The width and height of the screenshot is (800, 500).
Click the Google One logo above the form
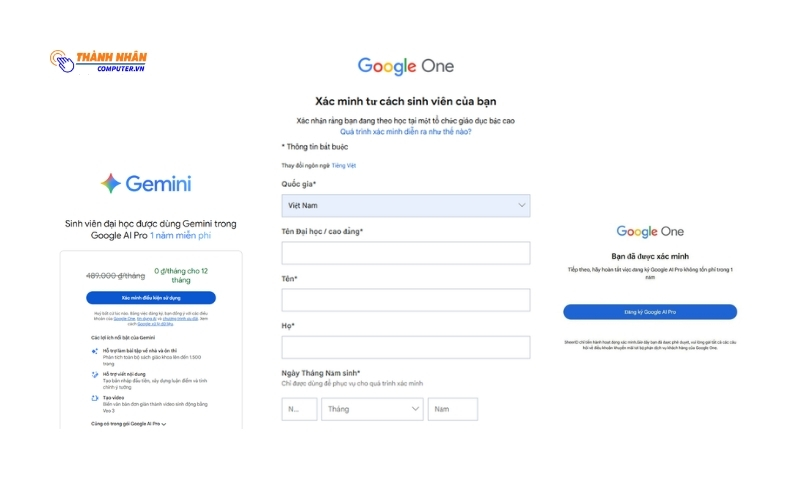(x=405, y=67)
